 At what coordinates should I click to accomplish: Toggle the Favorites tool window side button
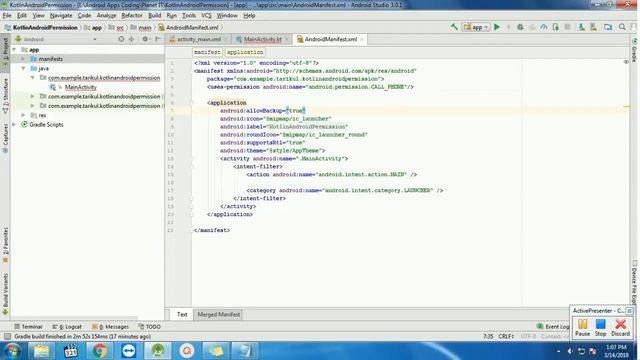pos(5,245)
